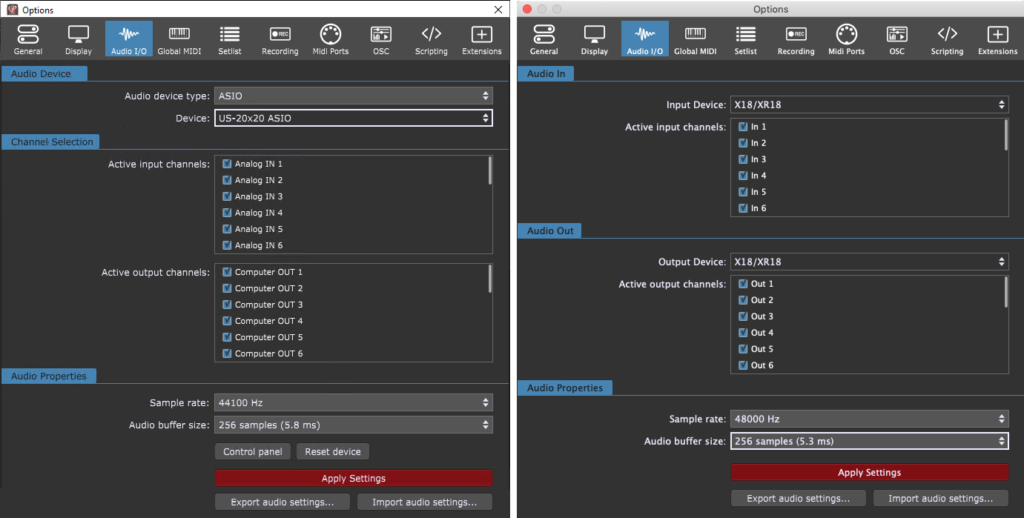Click Export audio settings in Mac window
The image size is (1024, 518).
[x=798, y=498]
